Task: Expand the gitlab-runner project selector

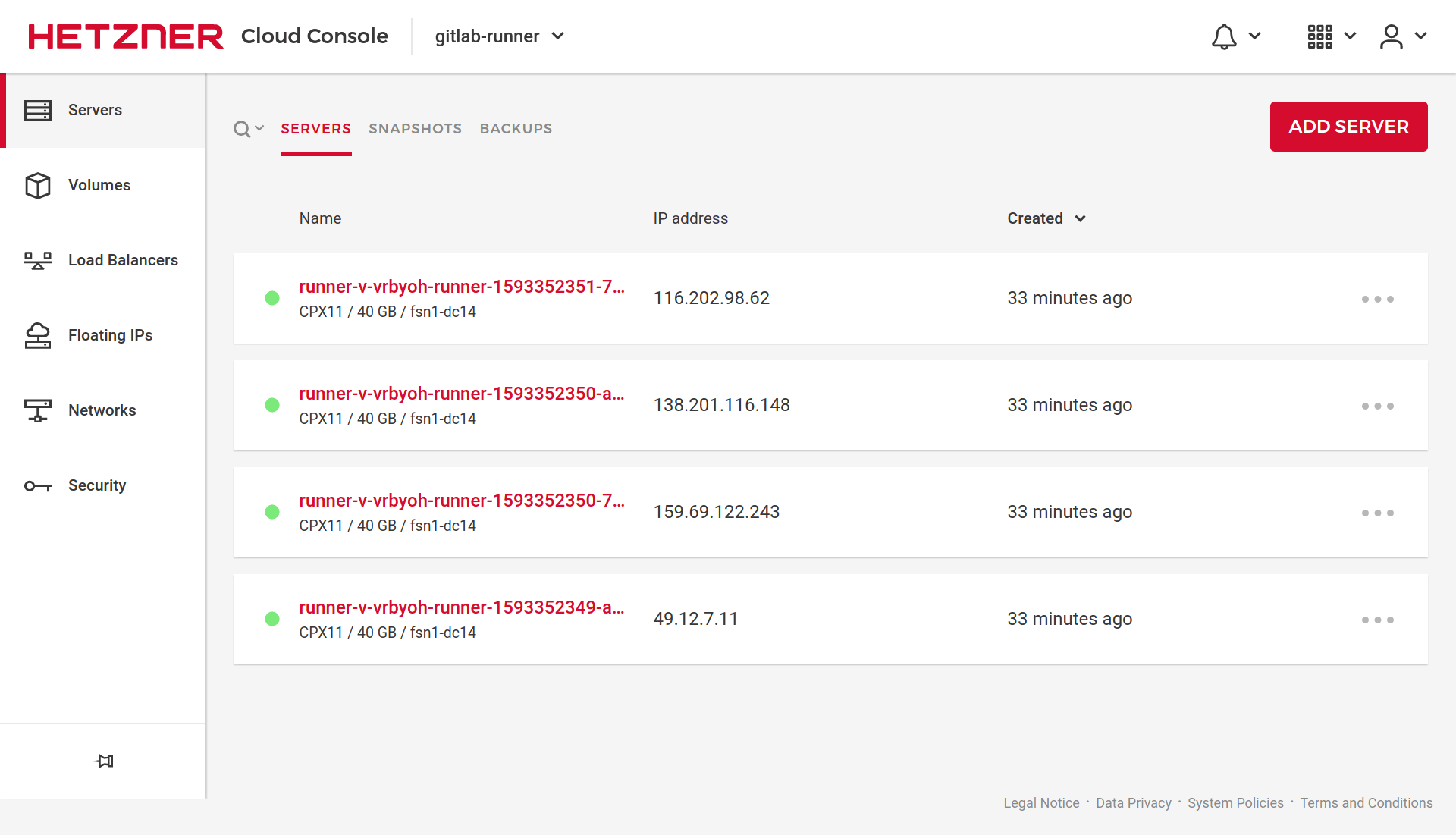Action: point(499,36)
